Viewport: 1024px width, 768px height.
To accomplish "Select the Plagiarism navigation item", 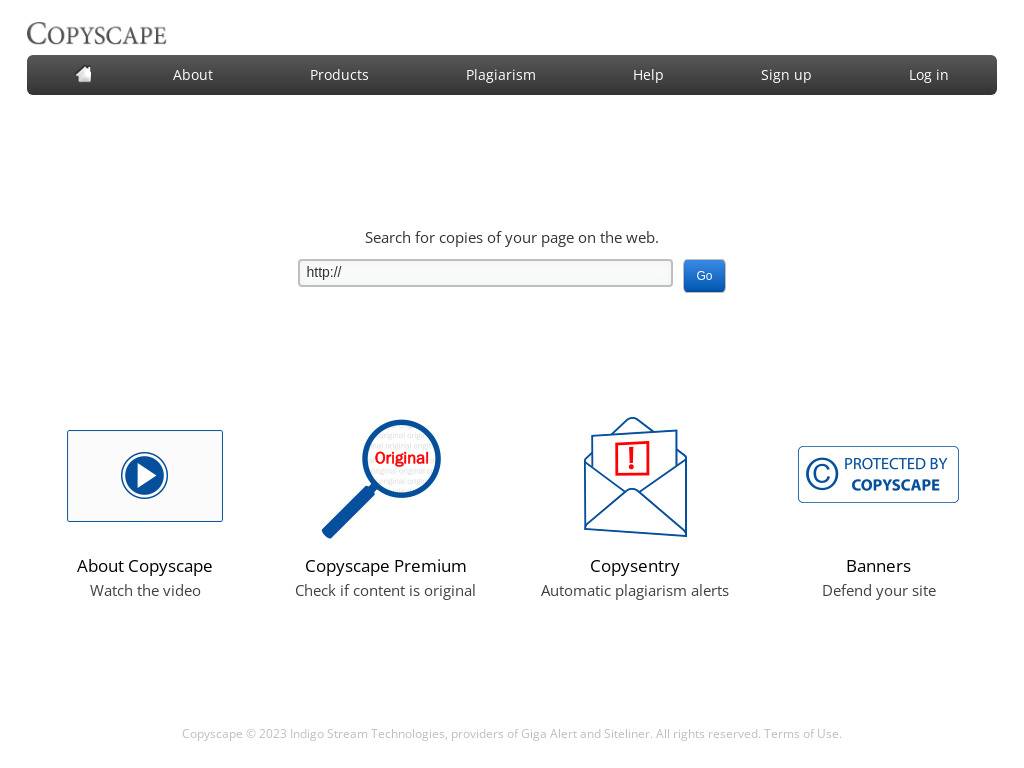I will click(500, 74).
